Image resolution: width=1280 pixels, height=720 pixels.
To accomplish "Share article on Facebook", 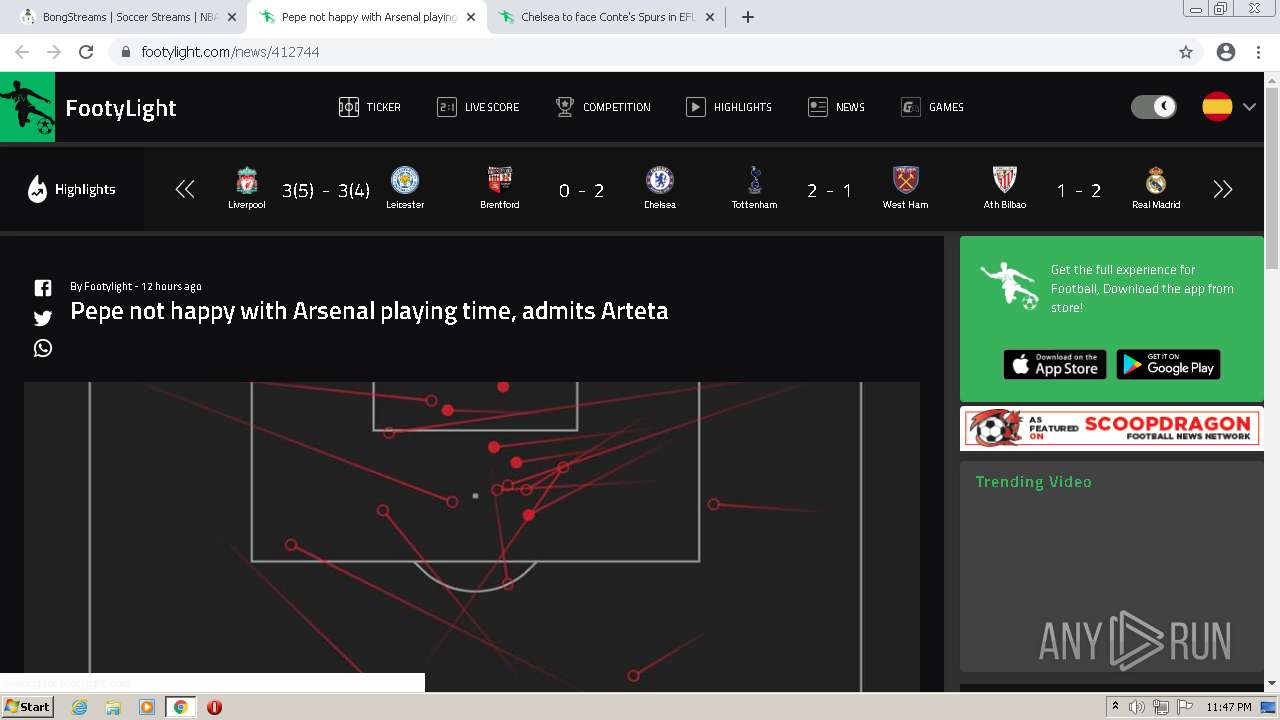I will pos(43,288).
